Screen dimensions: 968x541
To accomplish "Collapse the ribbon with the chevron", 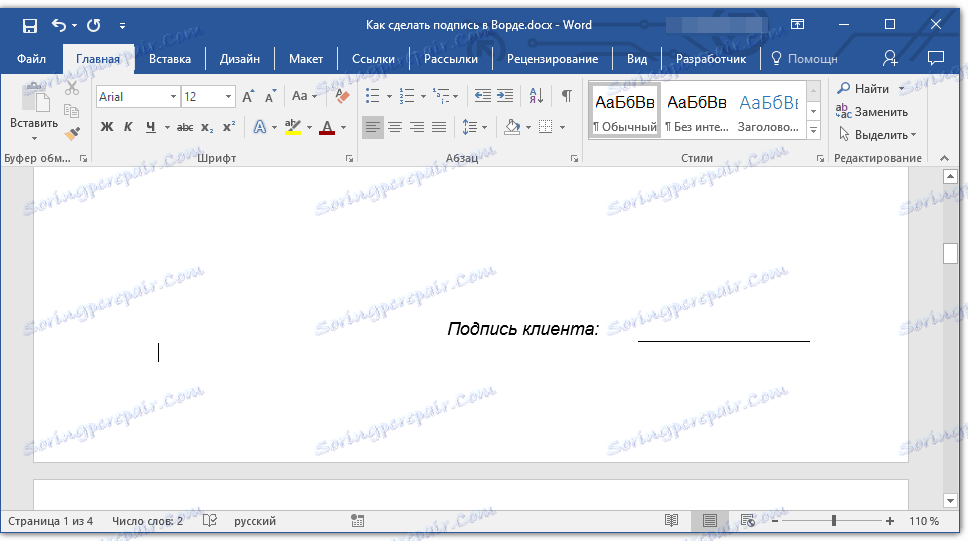I will pyautogui.click(x=945, y=159).
